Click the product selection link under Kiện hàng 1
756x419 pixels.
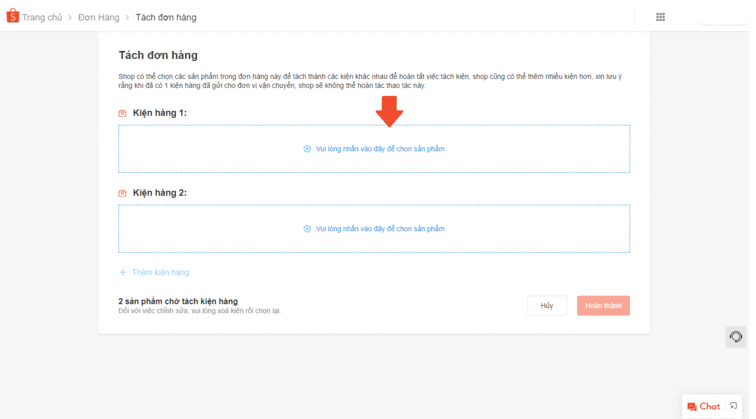(x=379, y=149)
